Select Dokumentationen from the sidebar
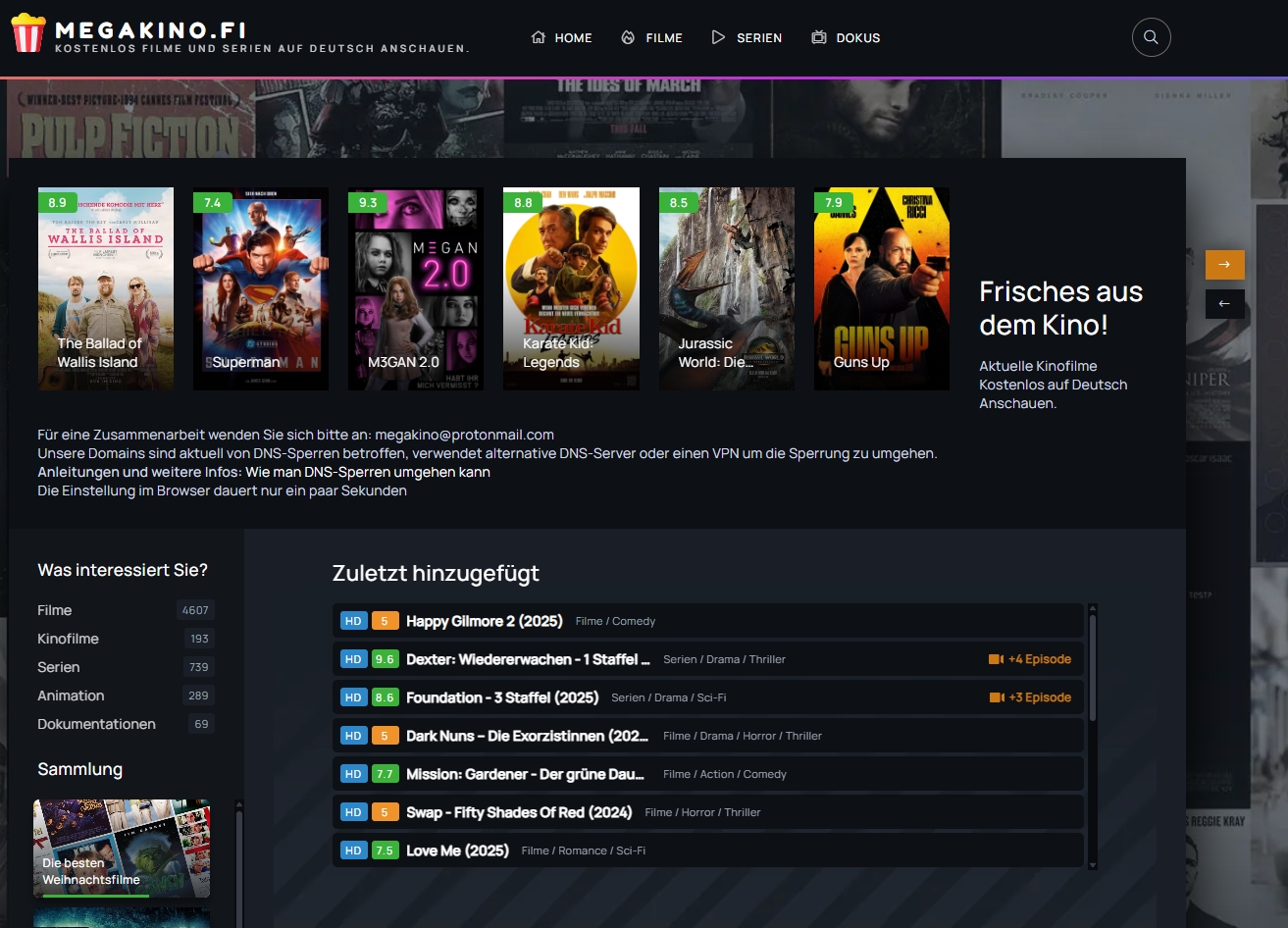The image size is (1288, 928). tap(96, 724)
